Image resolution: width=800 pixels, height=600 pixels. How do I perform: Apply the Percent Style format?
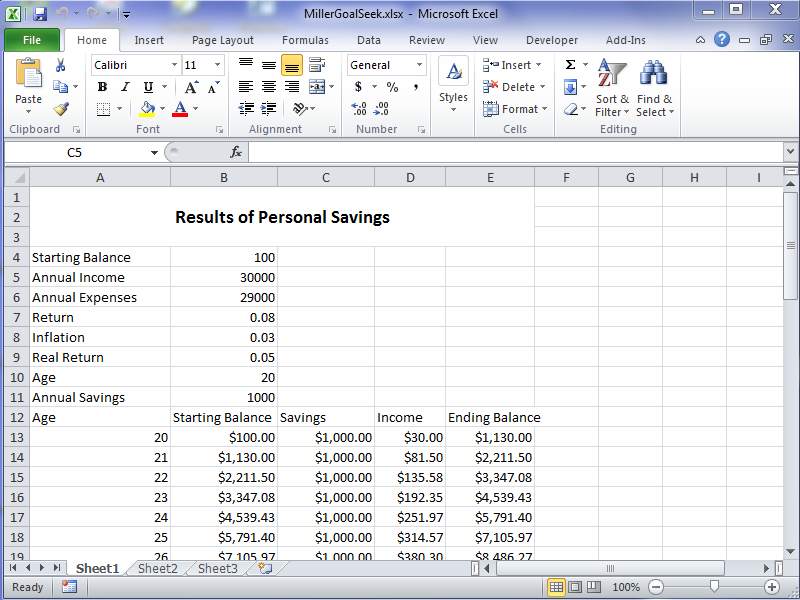(x=392, y=87)
